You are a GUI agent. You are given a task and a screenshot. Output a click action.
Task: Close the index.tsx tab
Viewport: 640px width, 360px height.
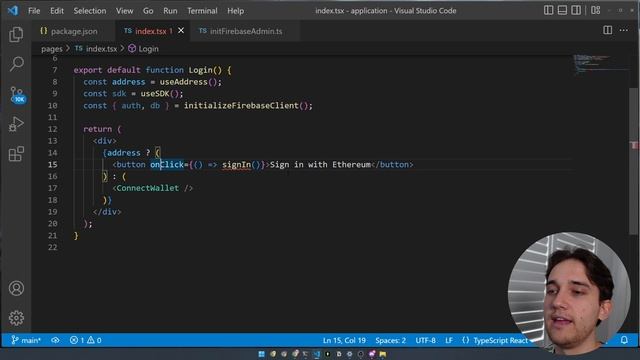coord(181,31)
